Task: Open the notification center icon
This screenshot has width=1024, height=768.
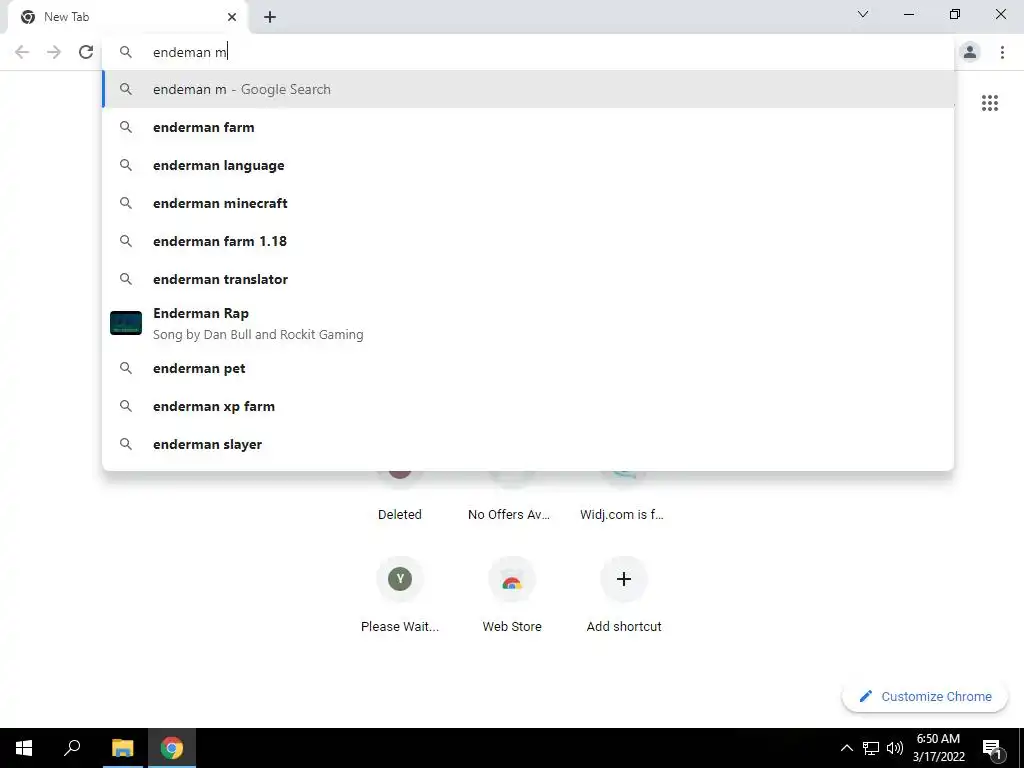Action: (992, 748)
